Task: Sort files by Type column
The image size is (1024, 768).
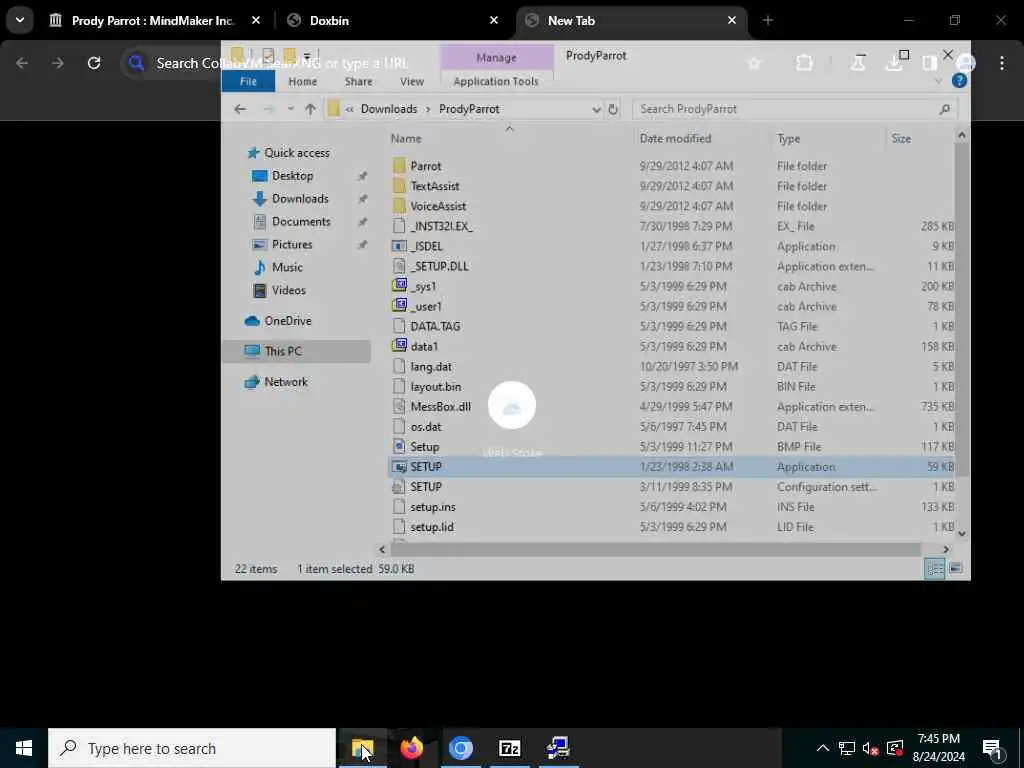Action: (x=788, y=138)
